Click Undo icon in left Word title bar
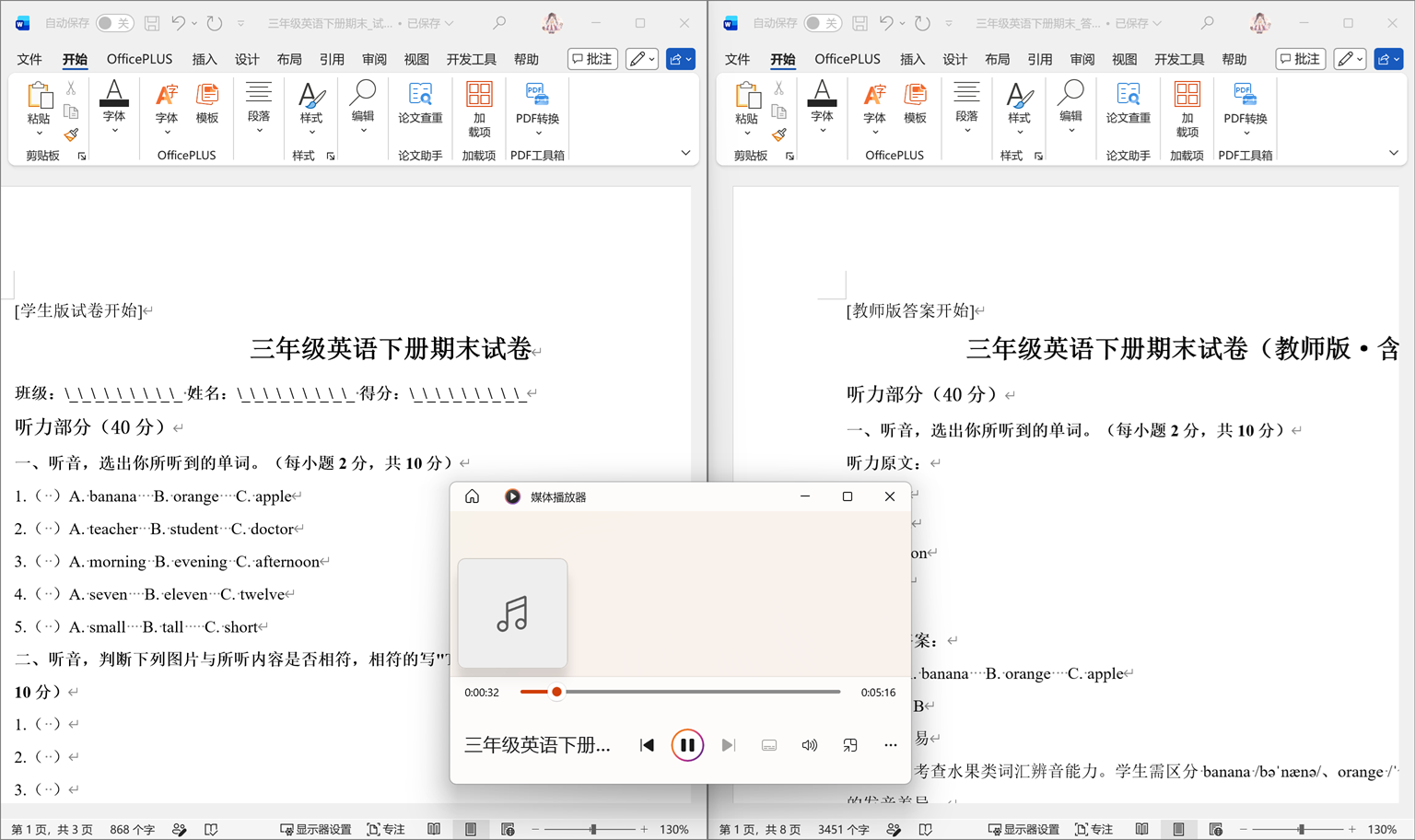 [179, 23]
